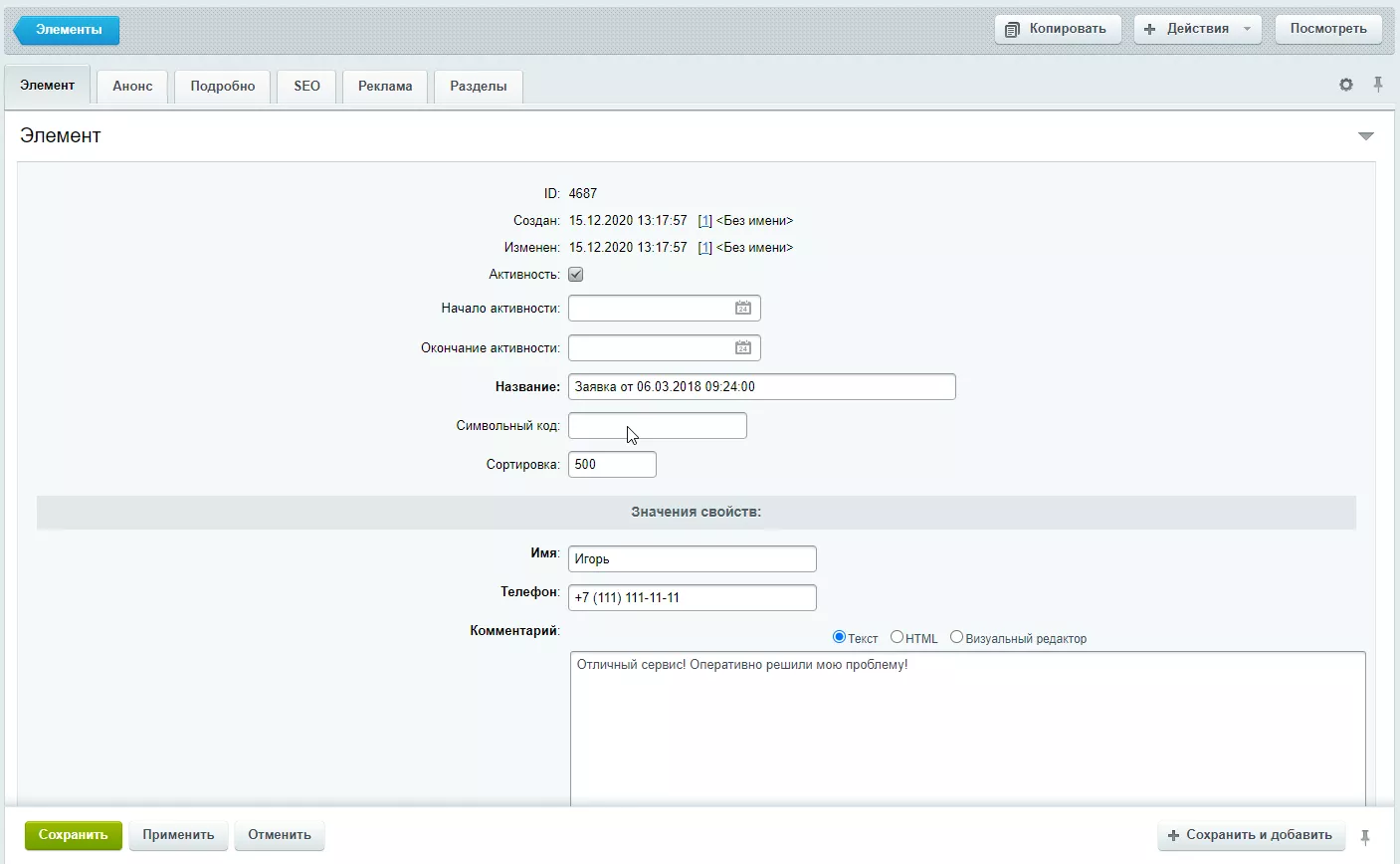Click the green Сохранить button
The width and height of the screenshot is (1400, 864).
pyautogui.click(x=74, y=835)
